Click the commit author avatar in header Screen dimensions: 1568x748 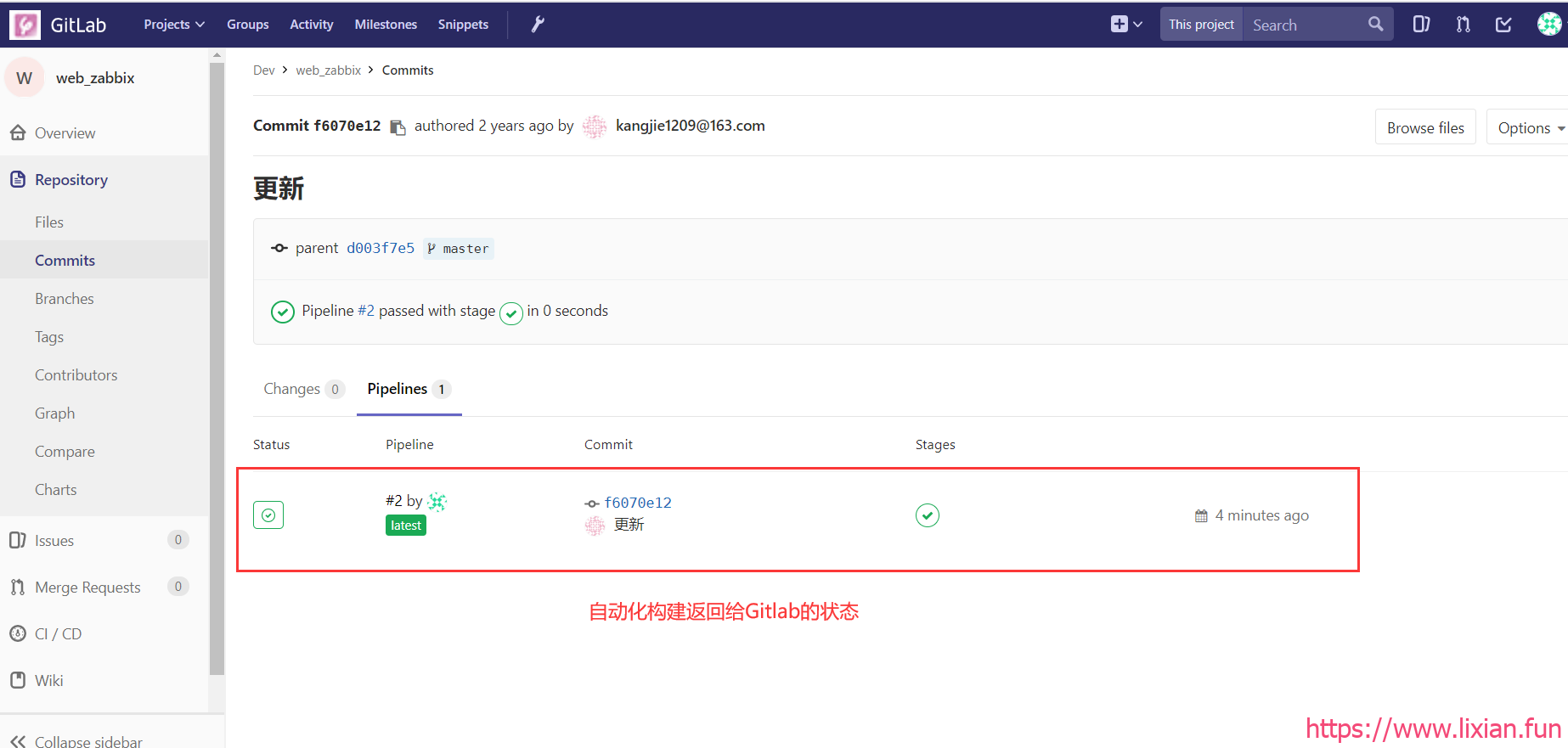[x=595, y=127]
